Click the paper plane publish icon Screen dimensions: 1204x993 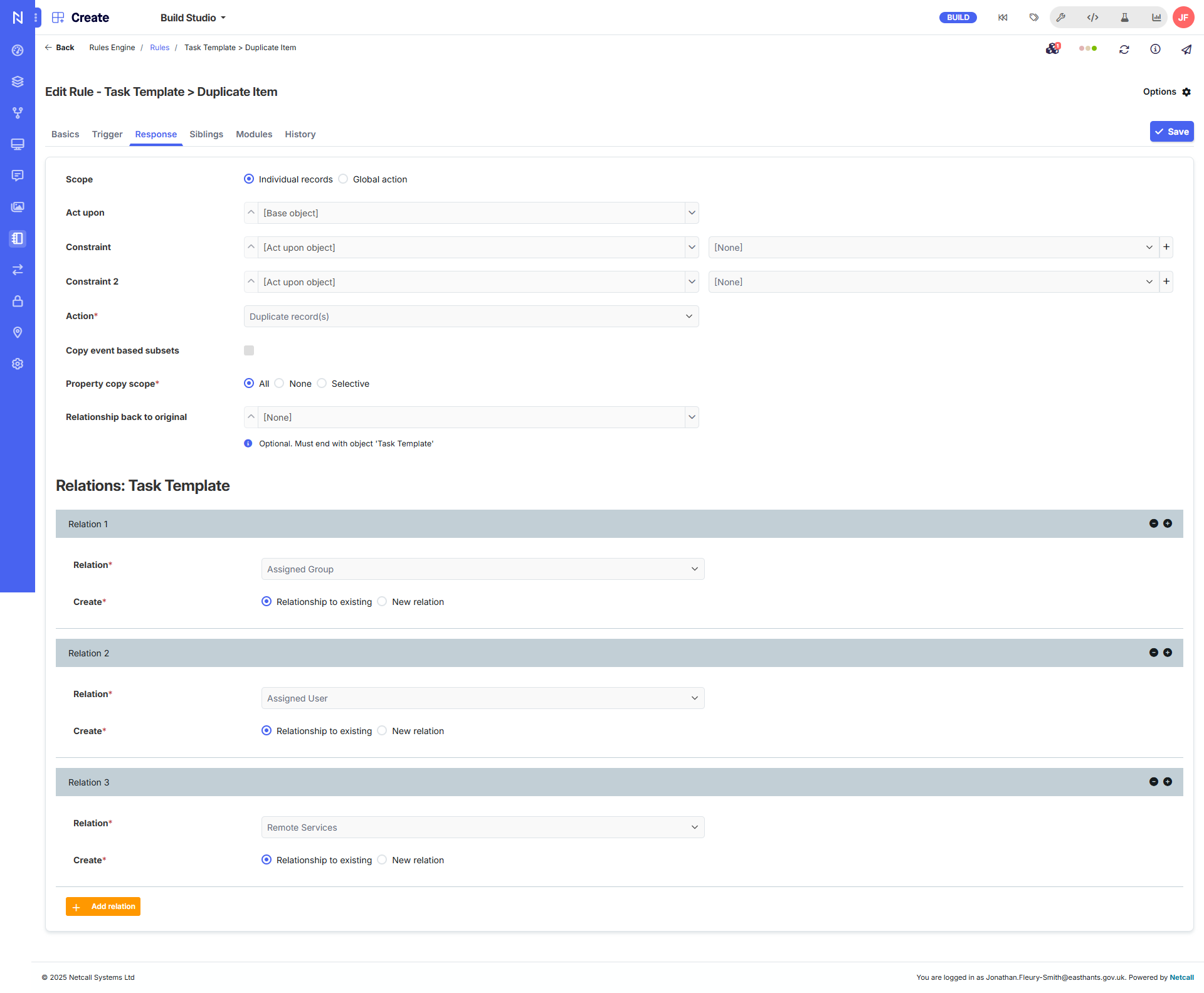point(1186,49)
